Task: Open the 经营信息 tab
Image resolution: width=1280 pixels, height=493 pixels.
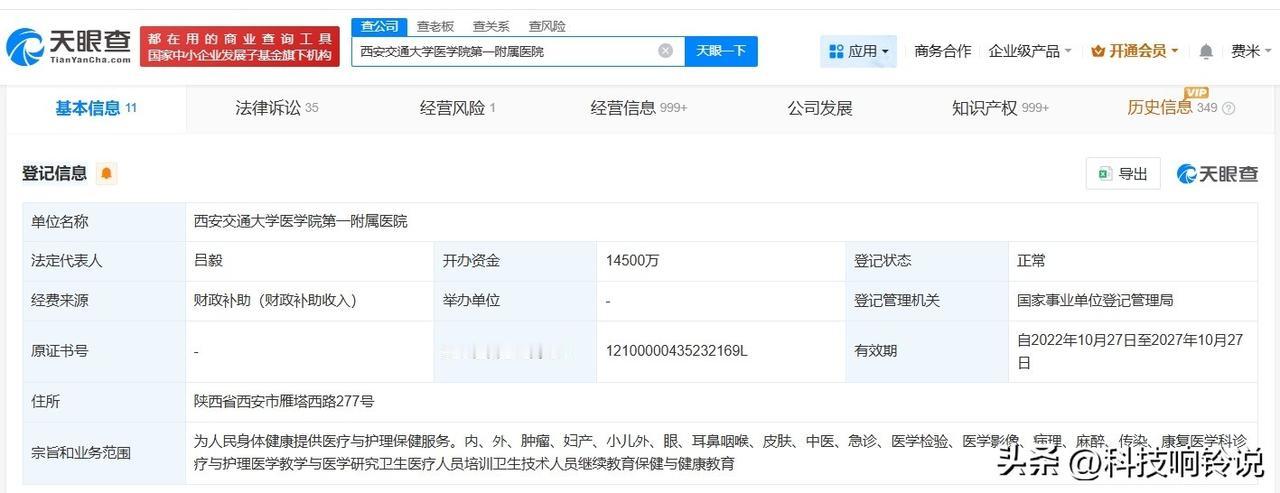Action: click(639, 108)
